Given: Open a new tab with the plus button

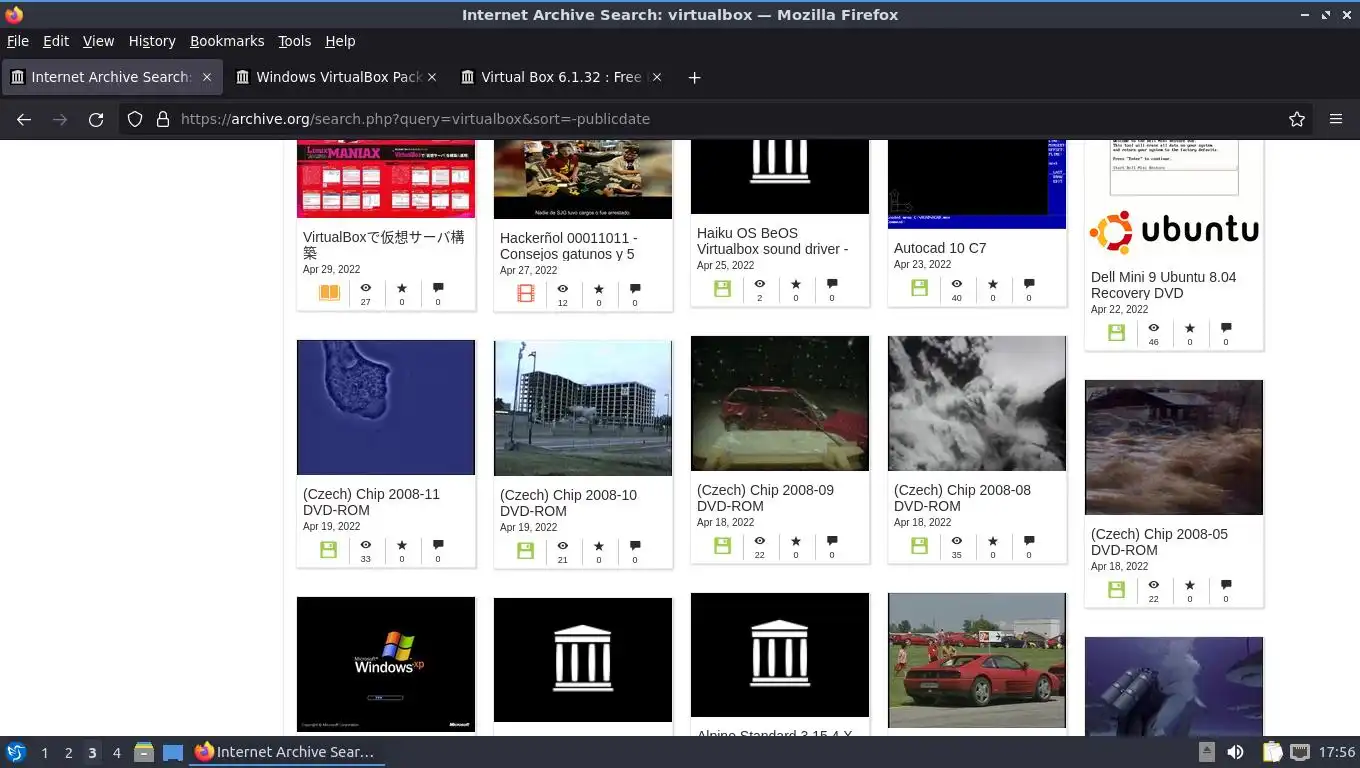Looking at the screenshot, I should coord(694,77).
